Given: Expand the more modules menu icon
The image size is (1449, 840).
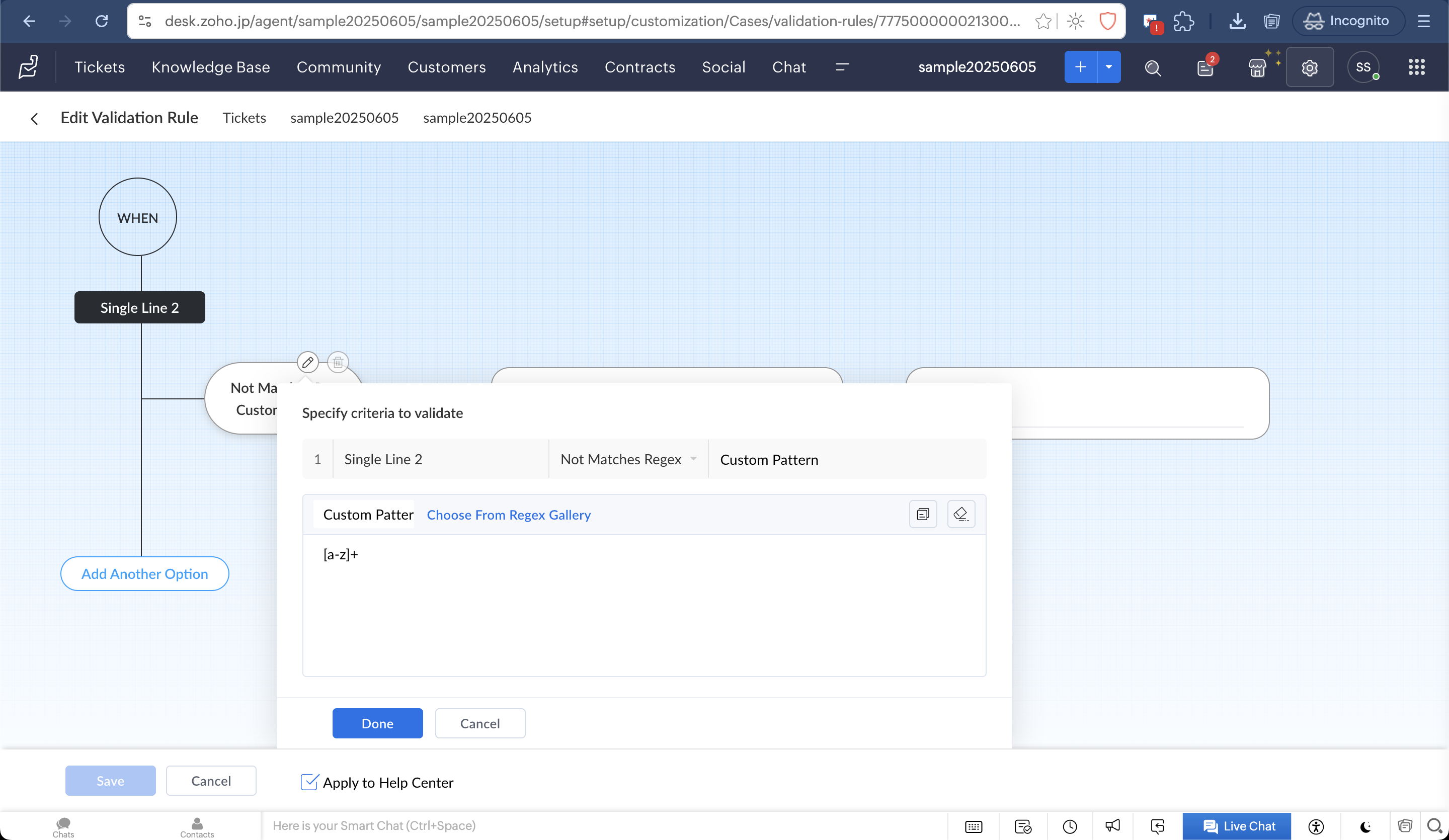Looking at the screenshot, I should click(x=842, y=67).
